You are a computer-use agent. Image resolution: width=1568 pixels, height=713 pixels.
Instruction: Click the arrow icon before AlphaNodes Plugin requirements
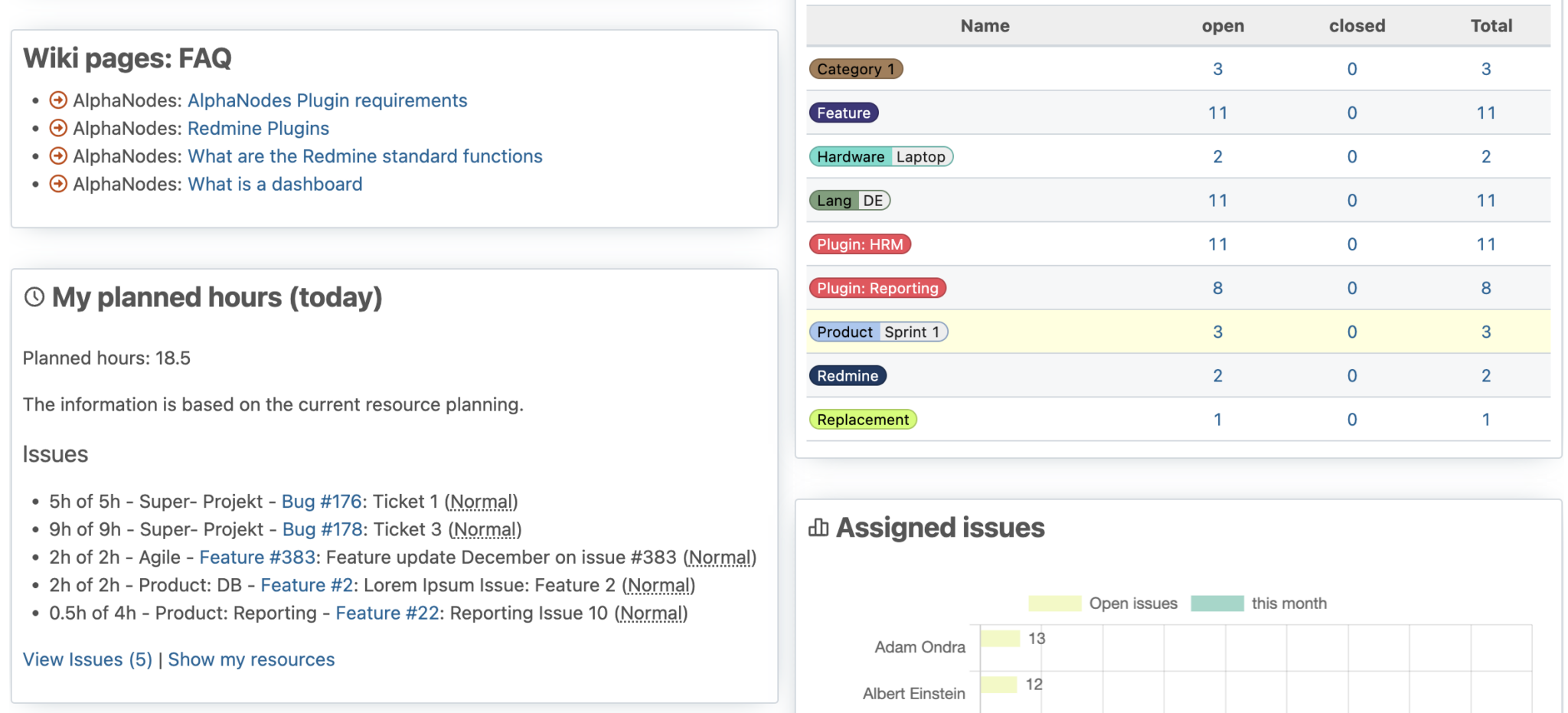click(58, 100)
